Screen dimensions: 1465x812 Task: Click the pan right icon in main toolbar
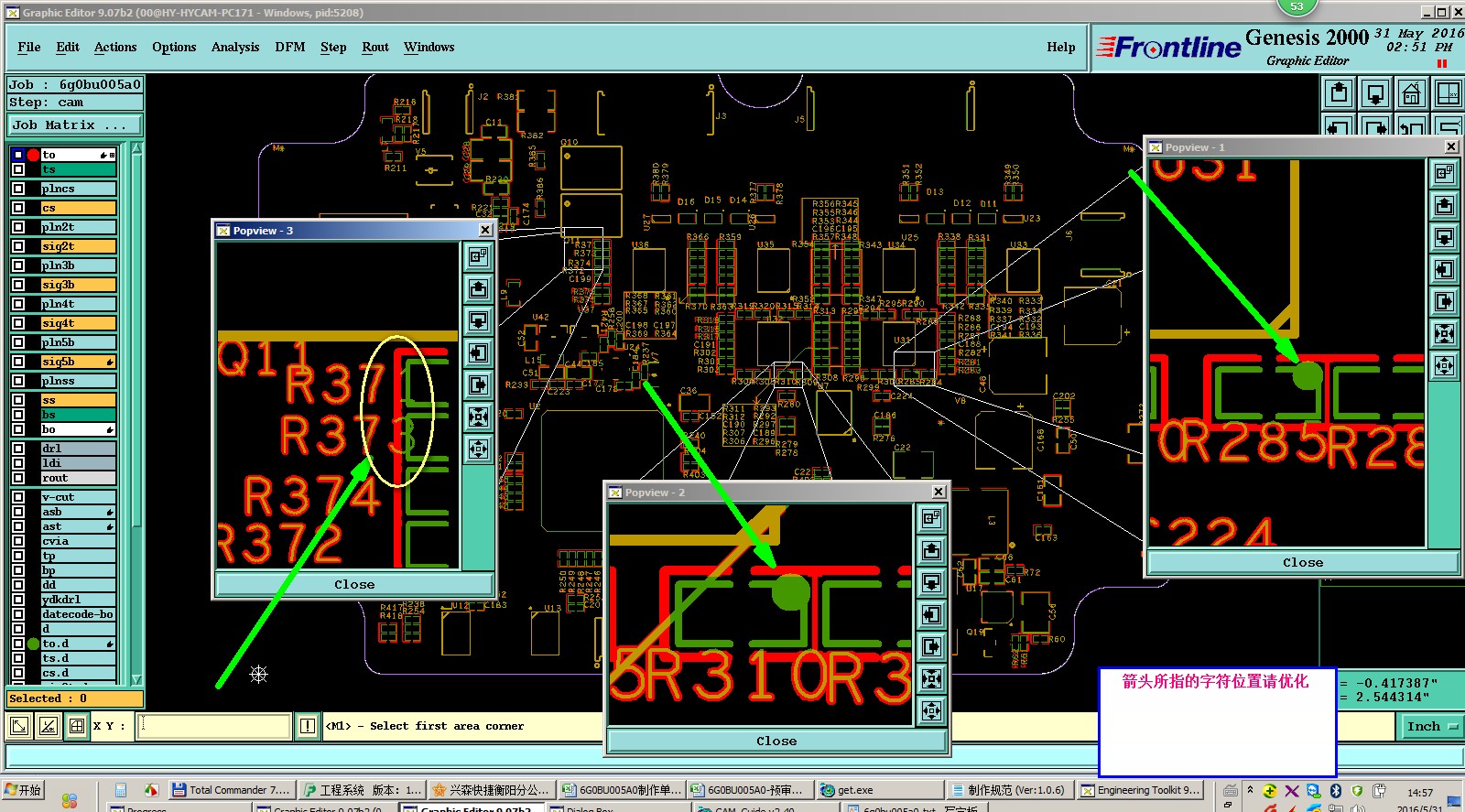coord(1375,127)
